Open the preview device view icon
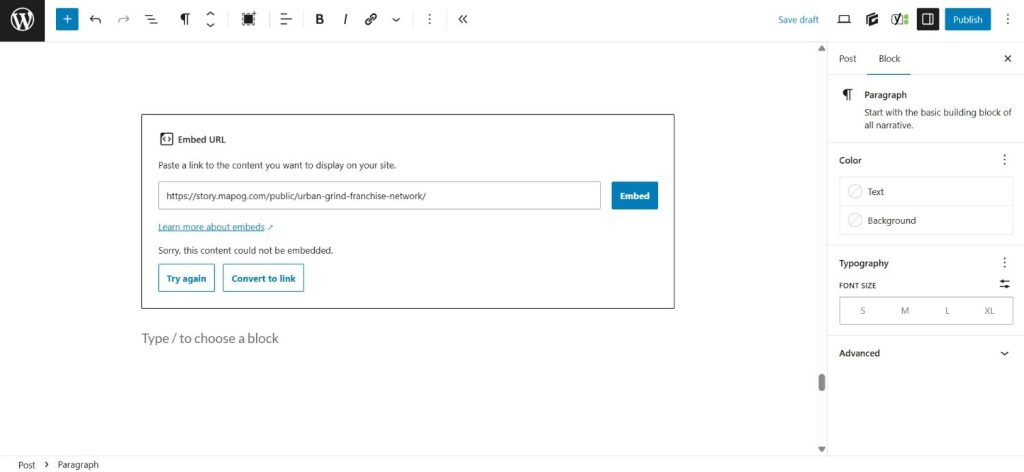Image resolution: width=1024 pixels, height=472 pixels. [x=844, y=20]
